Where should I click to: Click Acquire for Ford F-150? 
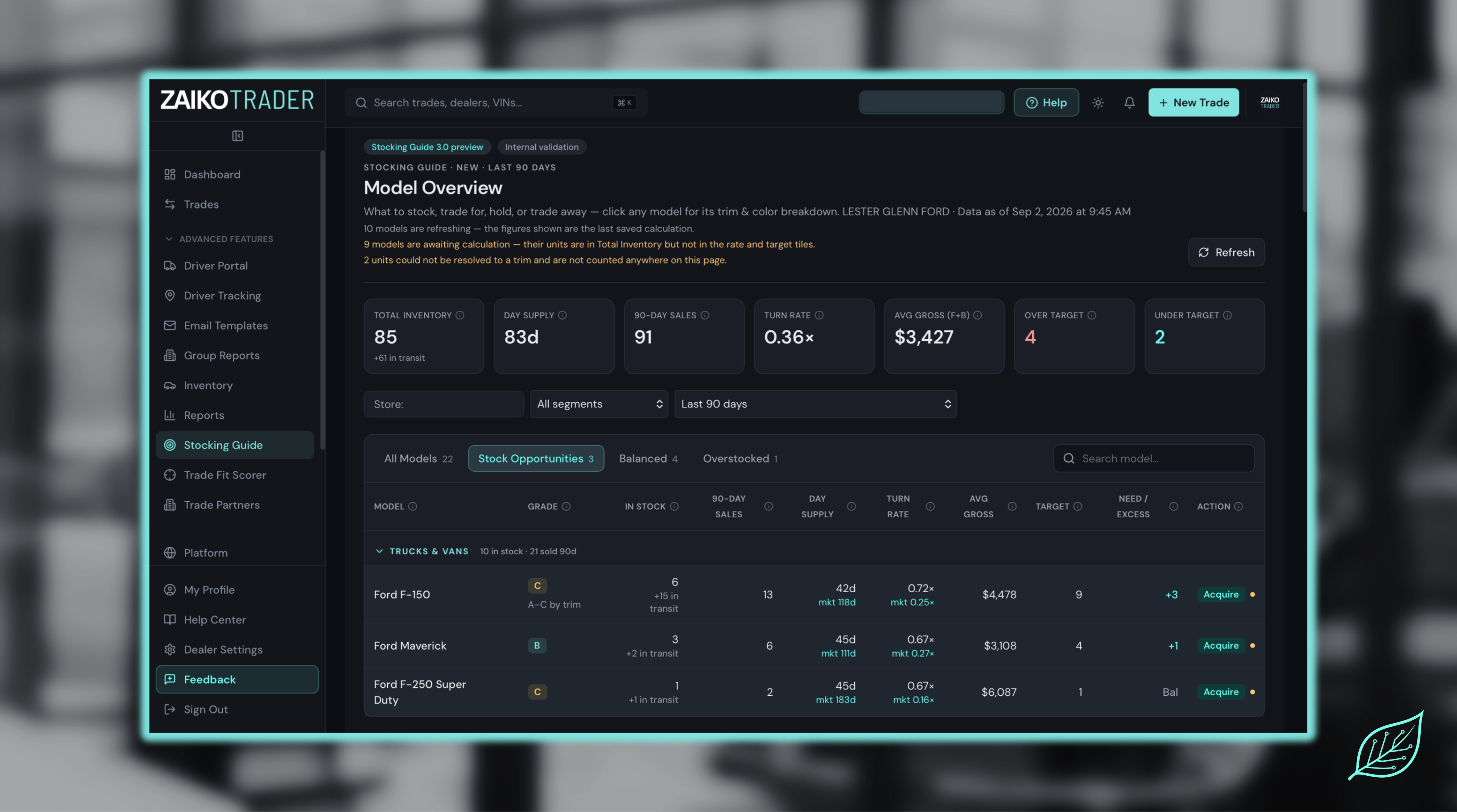tap(1220, 594)
